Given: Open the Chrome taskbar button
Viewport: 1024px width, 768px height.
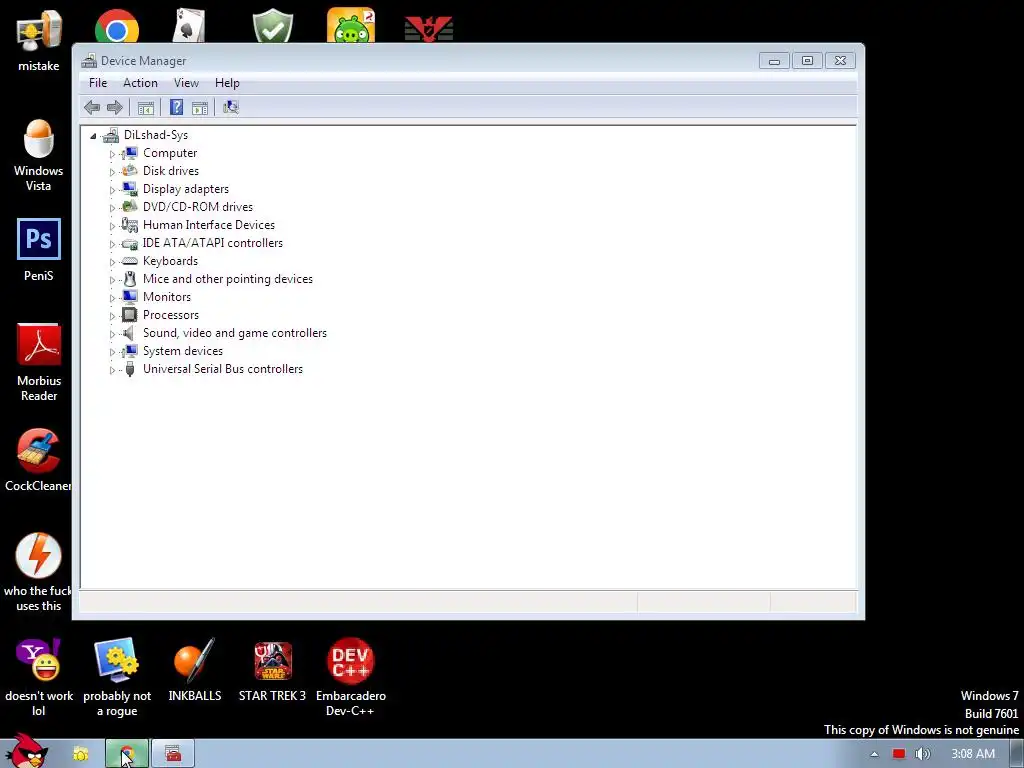Looking at the screenshot, I should pyautogui.click(x=127, y=754).
